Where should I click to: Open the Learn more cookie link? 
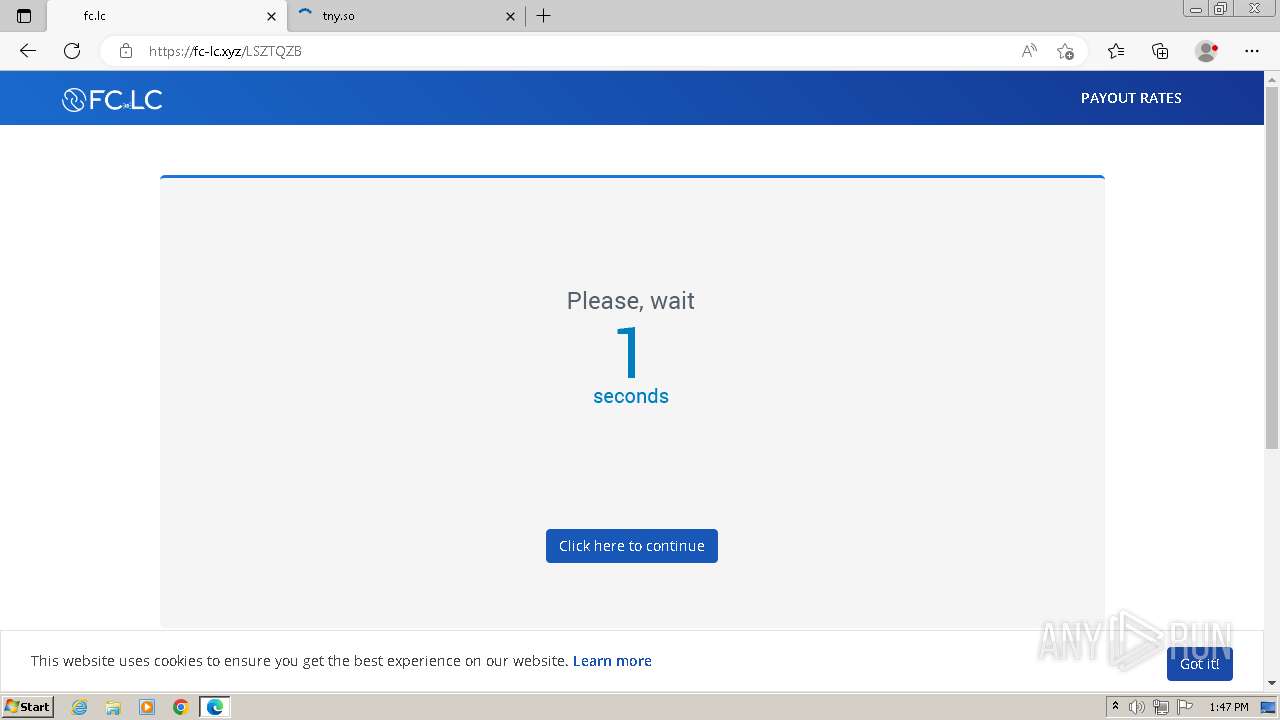pos(612,661)
